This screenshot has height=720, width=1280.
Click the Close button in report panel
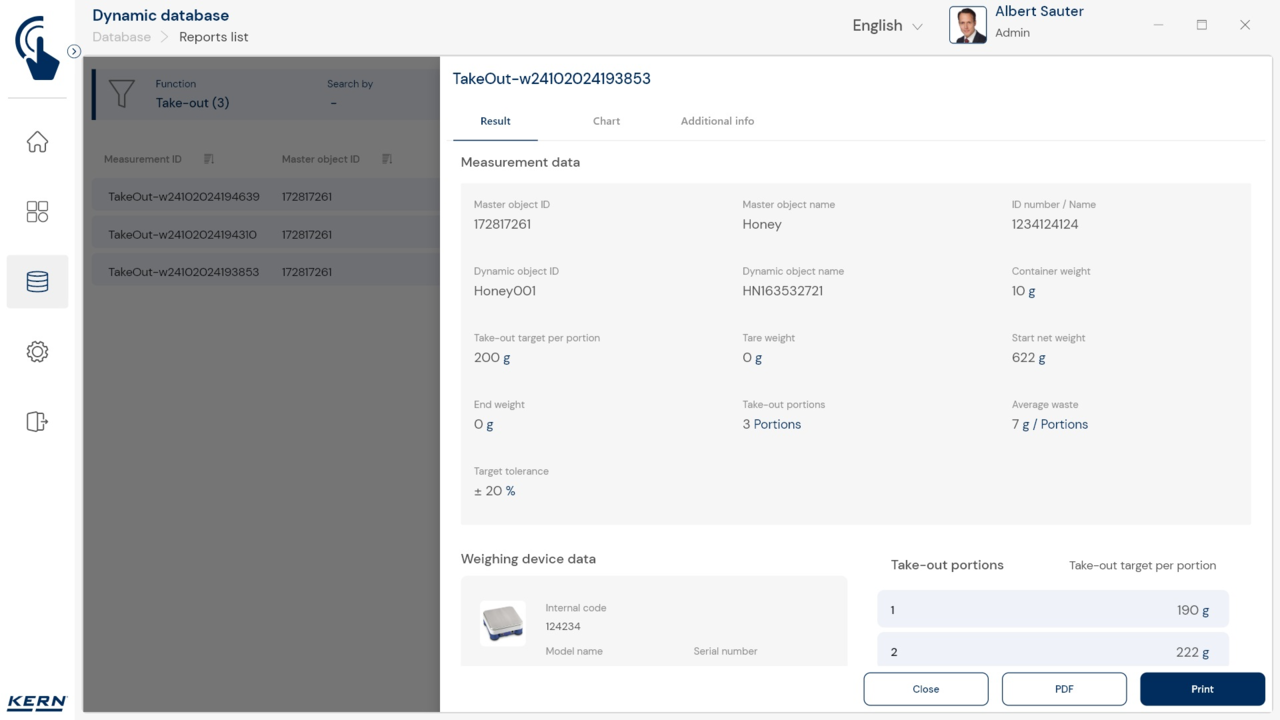[x=925, y=689]
